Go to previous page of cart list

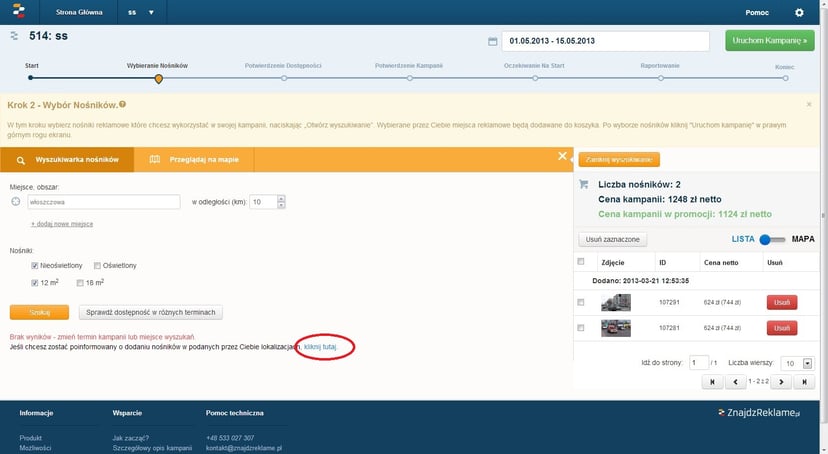[735, 382]
